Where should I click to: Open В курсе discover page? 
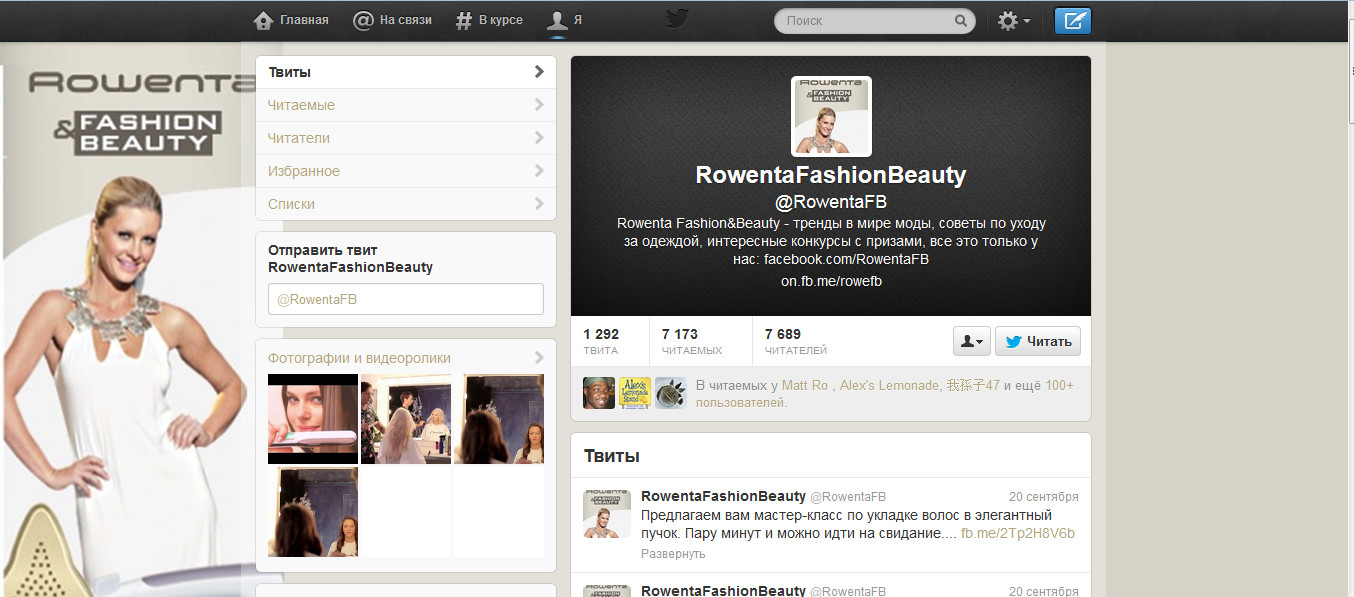489,20
